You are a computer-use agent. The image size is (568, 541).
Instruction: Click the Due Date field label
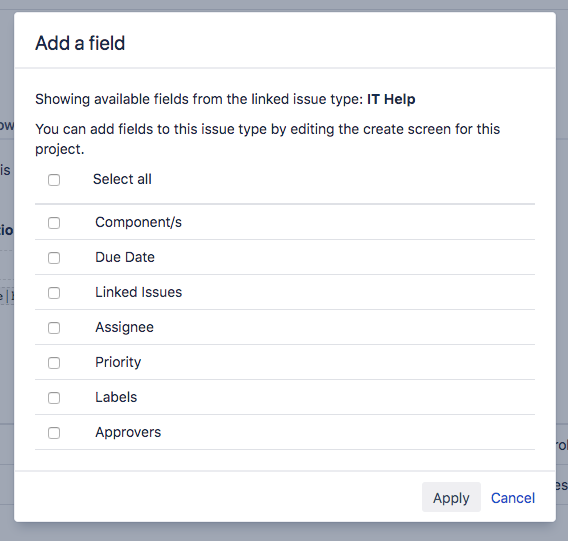(x=125, y=257)
